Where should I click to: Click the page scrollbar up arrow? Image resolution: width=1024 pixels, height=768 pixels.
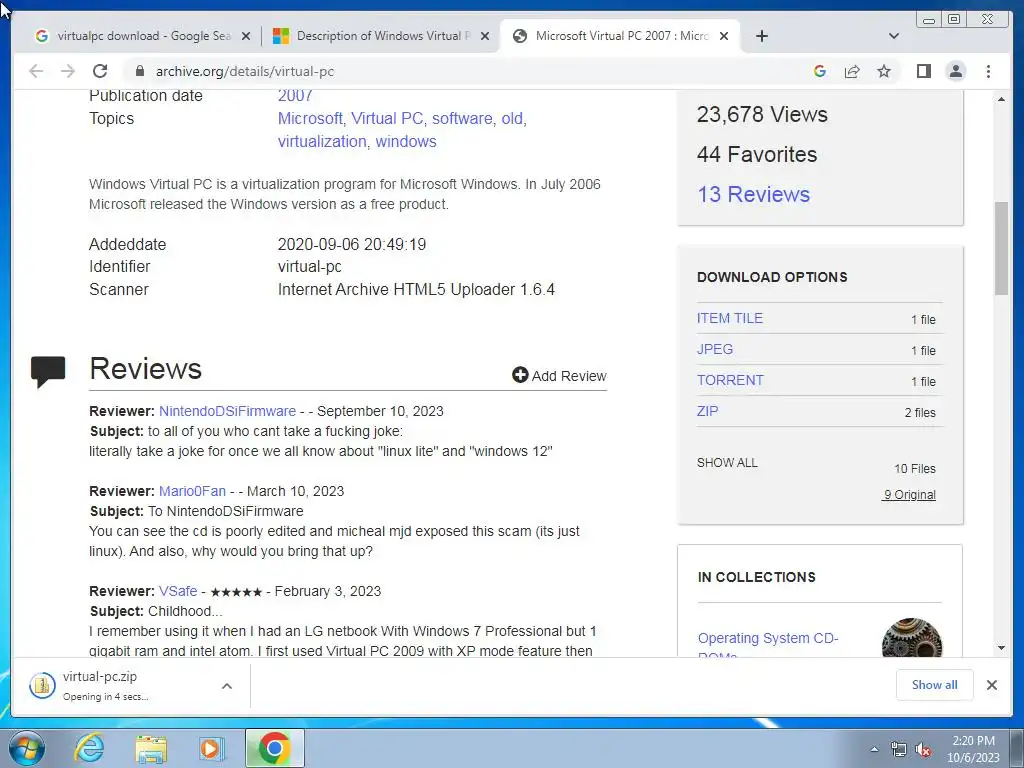pos(1001,99)
